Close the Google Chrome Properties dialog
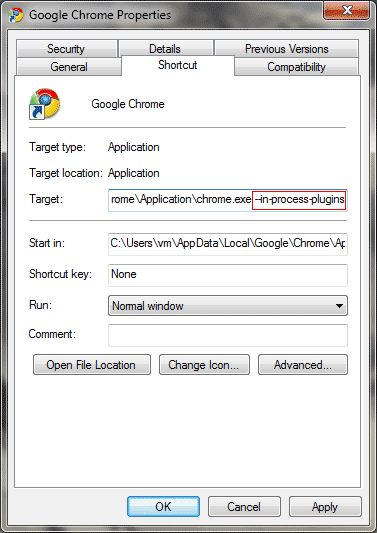Image resolution: width=377 pixels, height=533 pixels. [346, 11]
